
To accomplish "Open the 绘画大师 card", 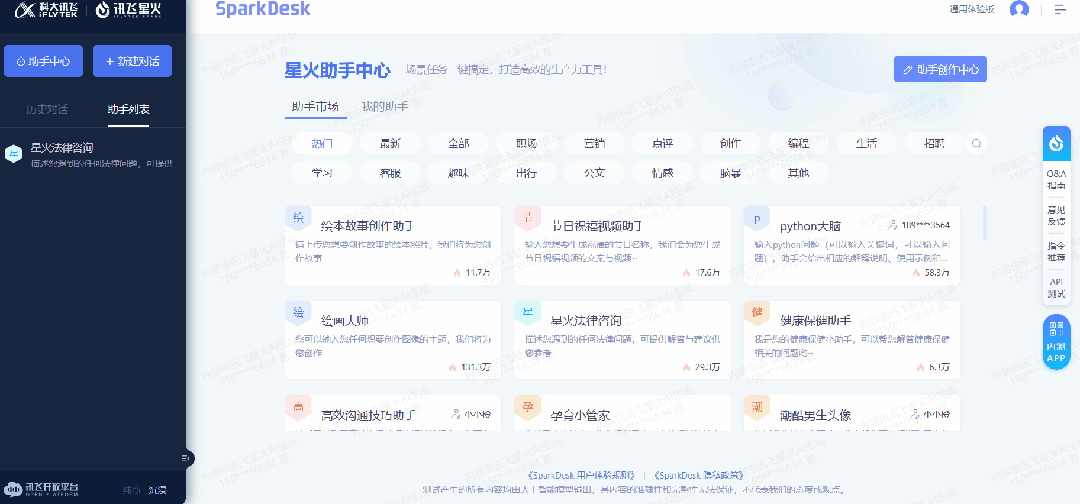I will (x=393, y=339).
